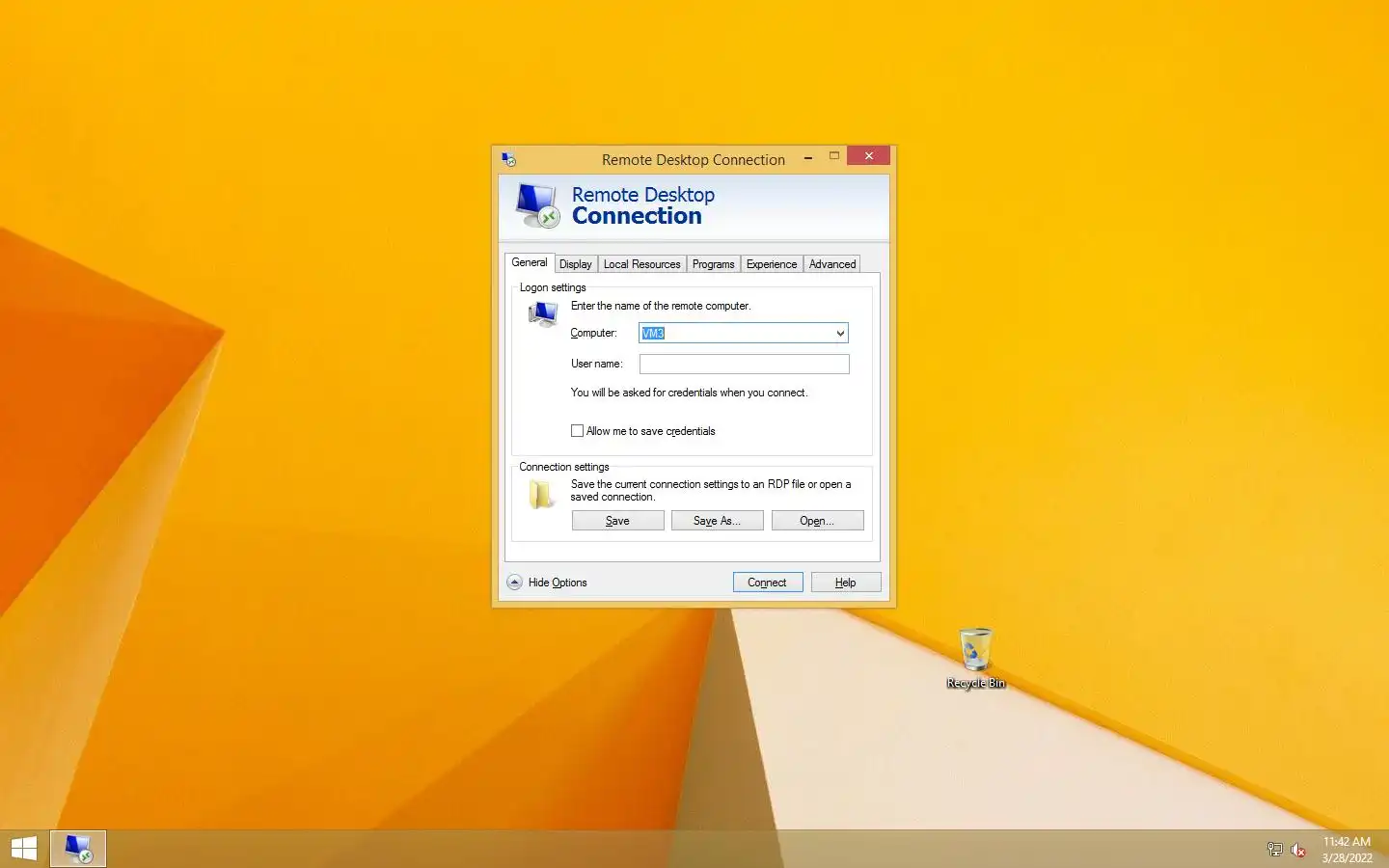The width and height of the screenshot is (1389, 868).
Task: Switch to the Experience tab
Action: point(772,264)
